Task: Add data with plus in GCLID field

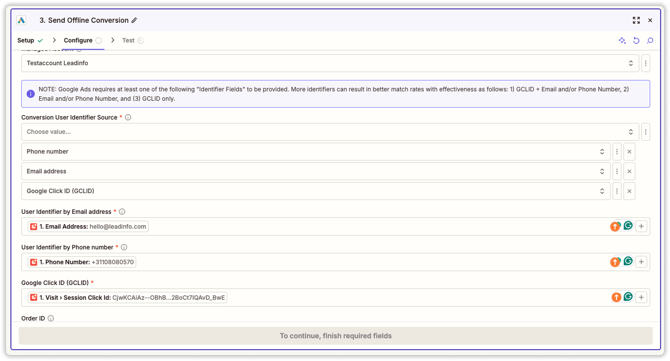Action: point(641,297)
